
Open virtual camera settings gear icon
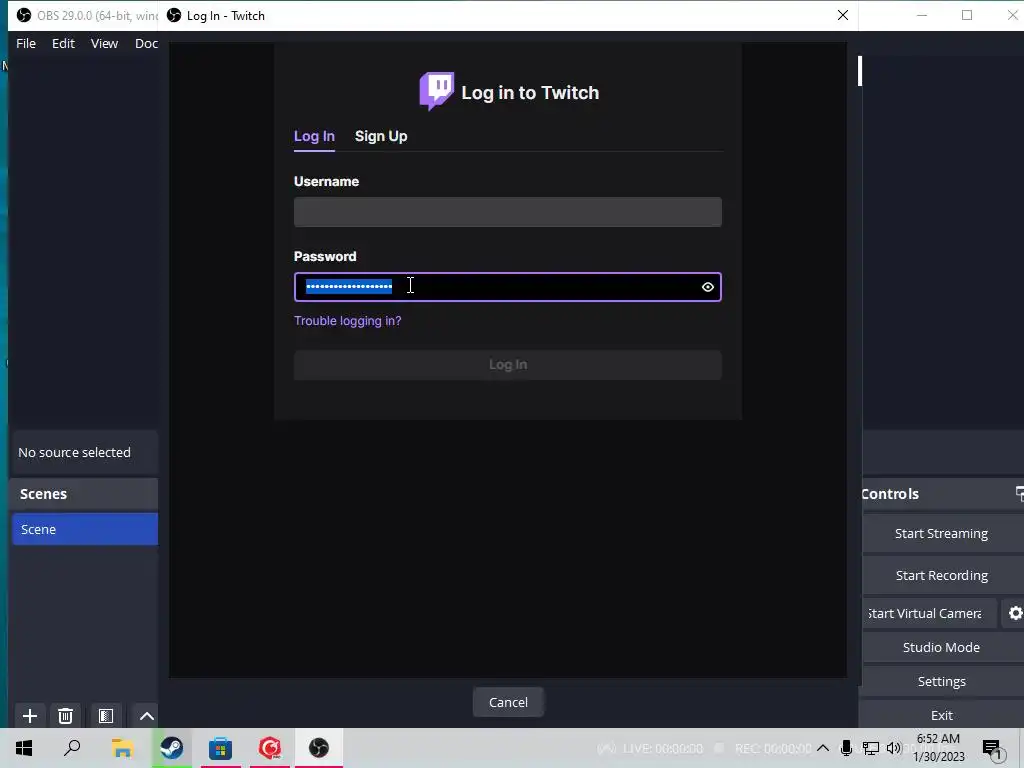point(1015,613)
